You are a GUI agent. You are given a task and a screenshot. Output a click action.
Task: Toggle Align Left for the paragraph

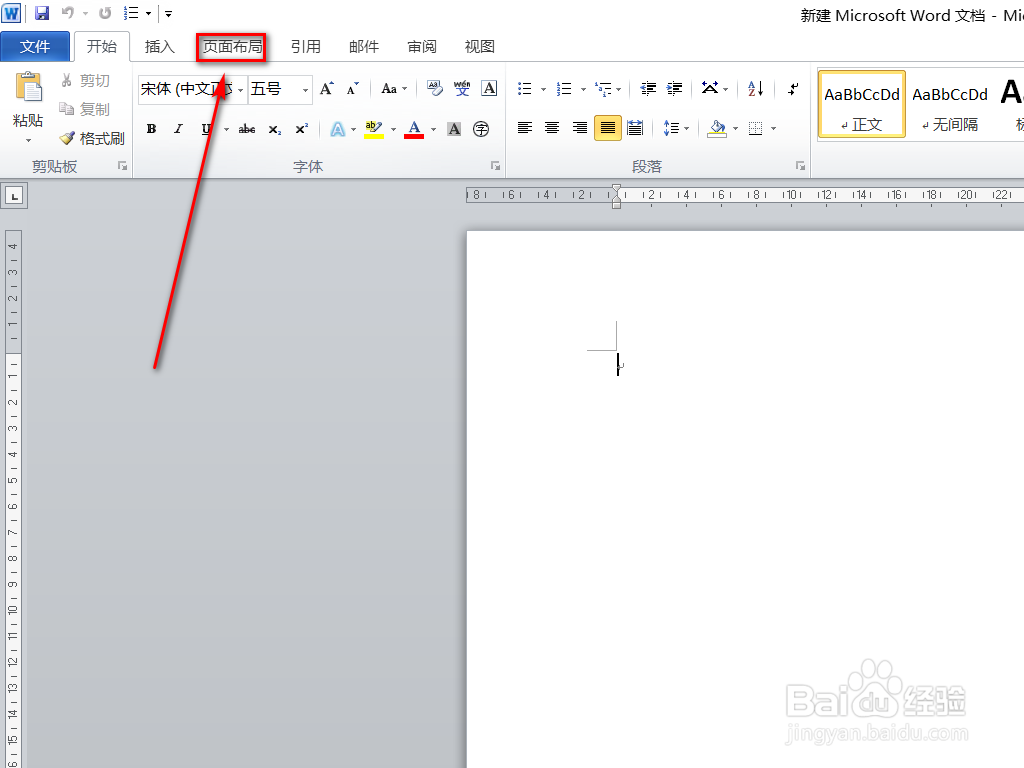coord(524,128)
